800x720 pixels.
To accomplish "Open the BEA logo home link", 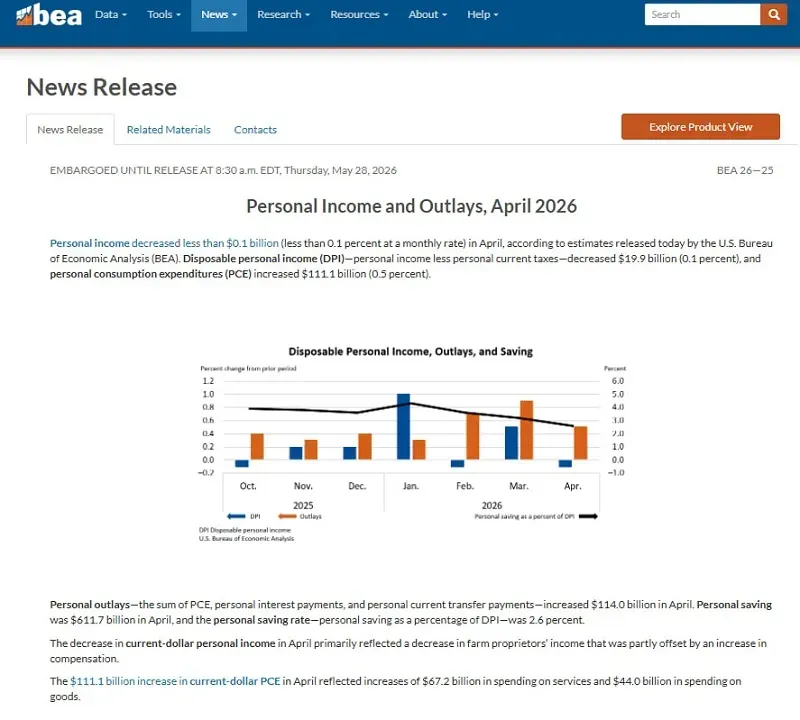I will (49, 15).
